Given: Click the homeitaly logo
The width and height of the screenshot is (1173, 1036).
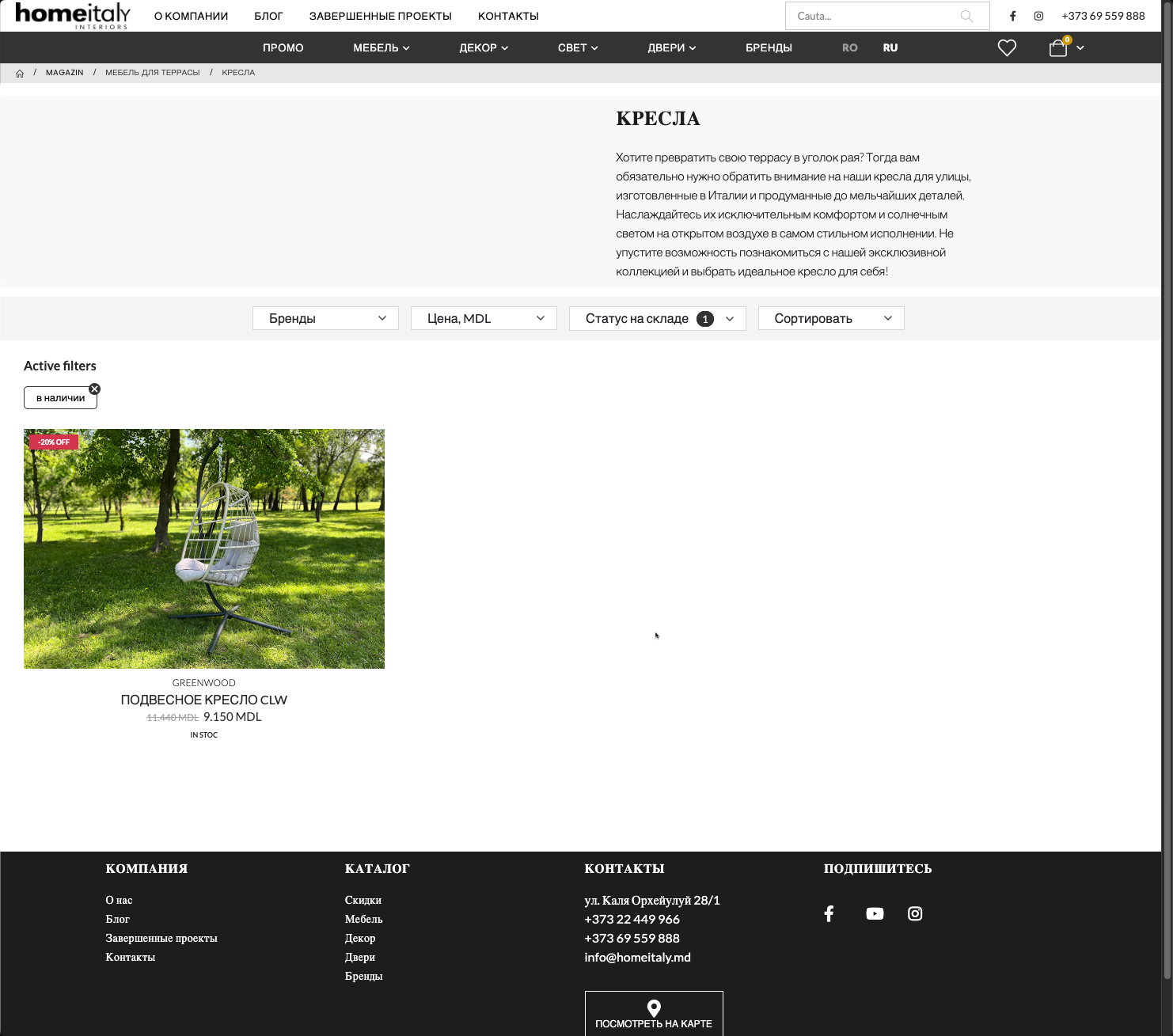Looking at the screenshot, I should coord(73,15).
